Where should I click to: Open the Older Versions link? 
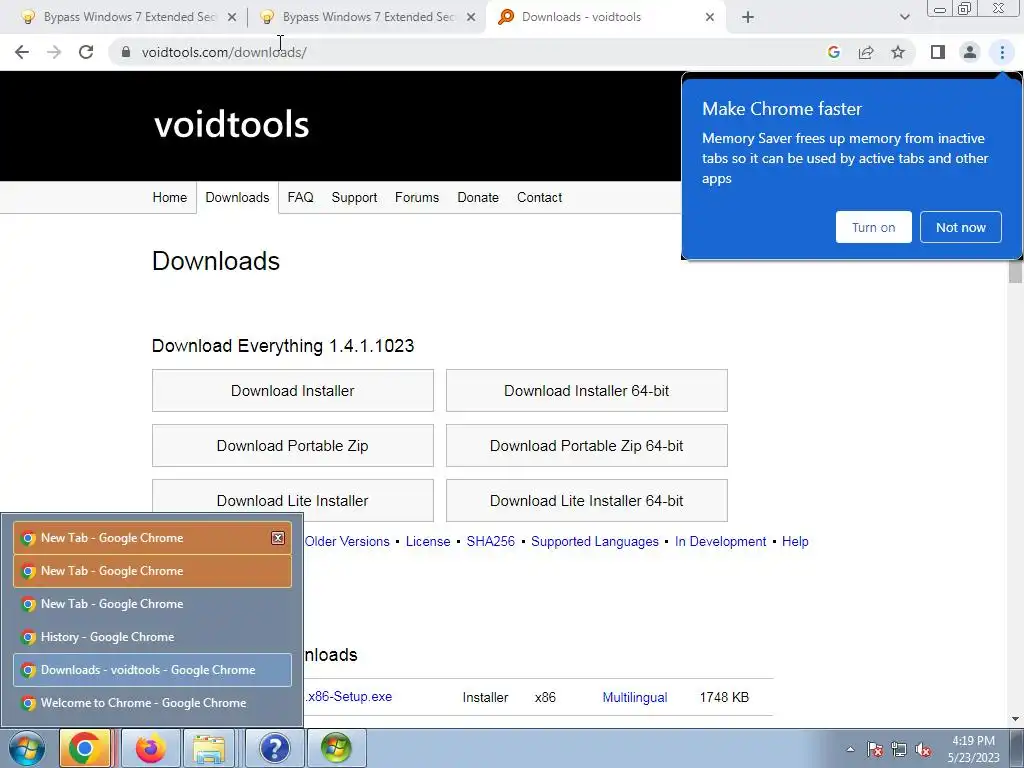click(x=347, y=541)
